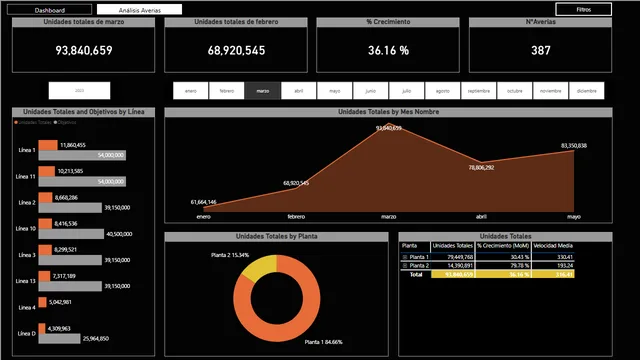This screenshot has width=640, height=360.
Task: Open the Filtros button
Action: 583,9
